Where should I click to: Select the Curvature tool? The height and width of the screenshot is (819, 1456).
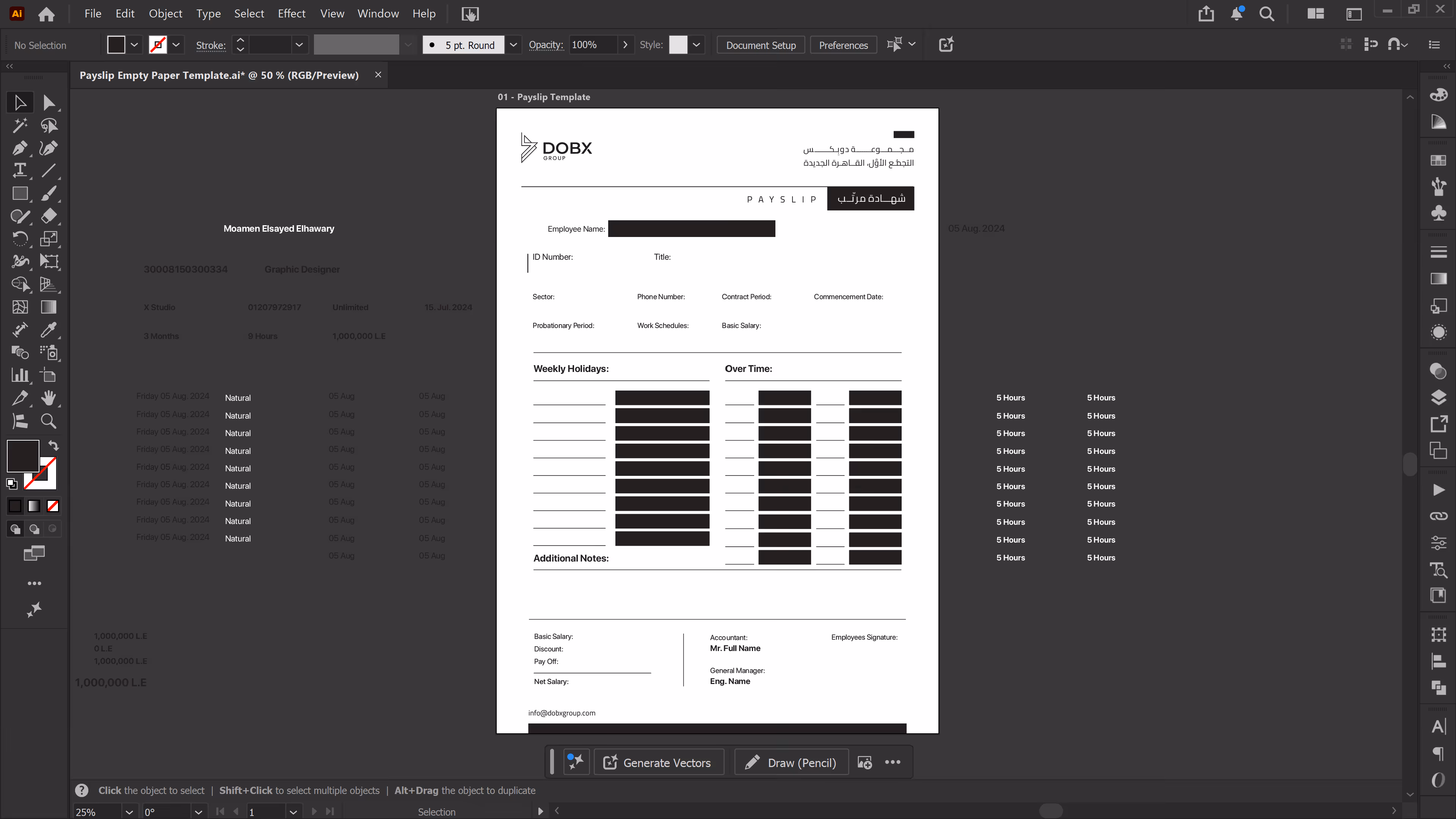tap(49, 148)
